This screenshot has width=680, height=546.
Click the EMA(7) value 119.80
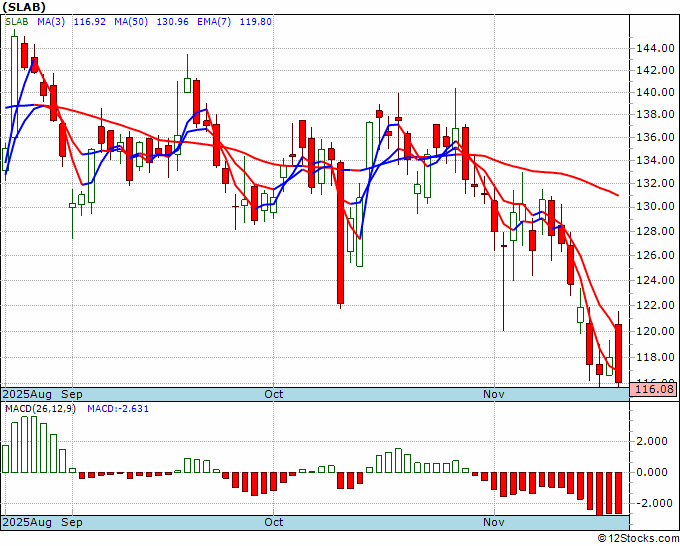click(256, 22)
